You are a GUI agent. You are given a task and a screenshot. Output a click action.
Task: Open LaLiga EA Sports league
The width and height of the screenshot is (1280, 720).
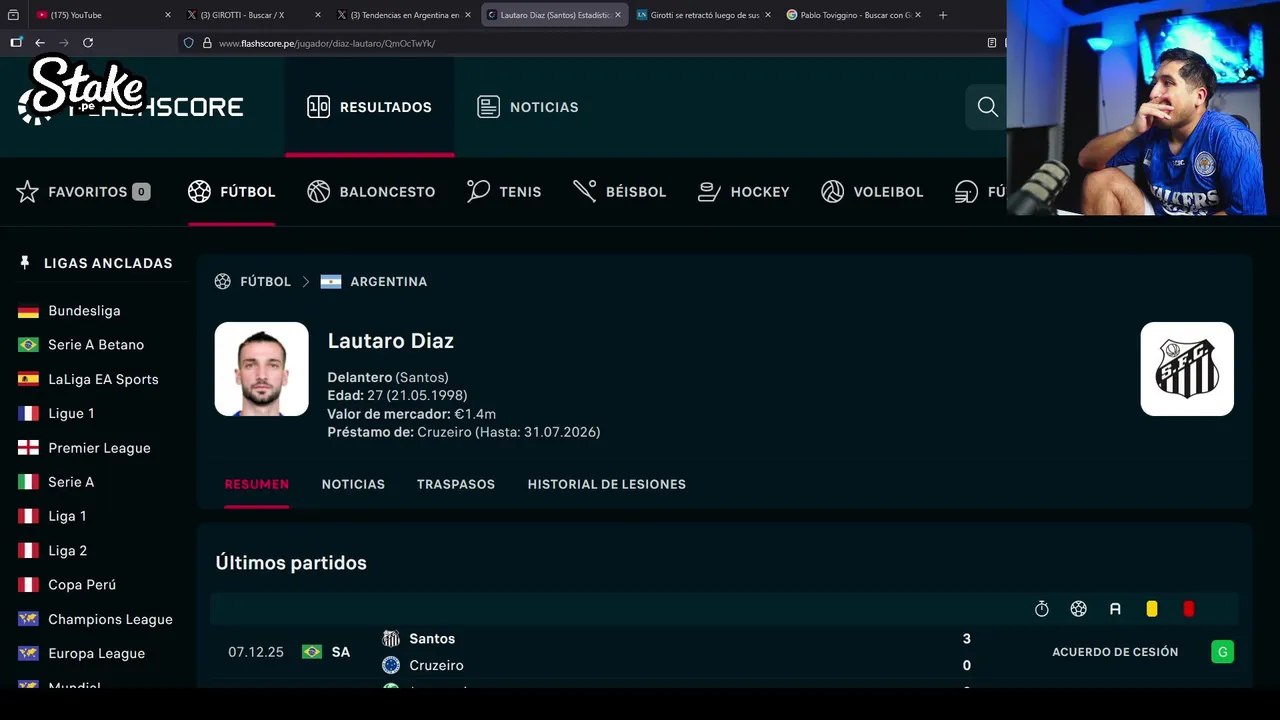click(103, 379)
